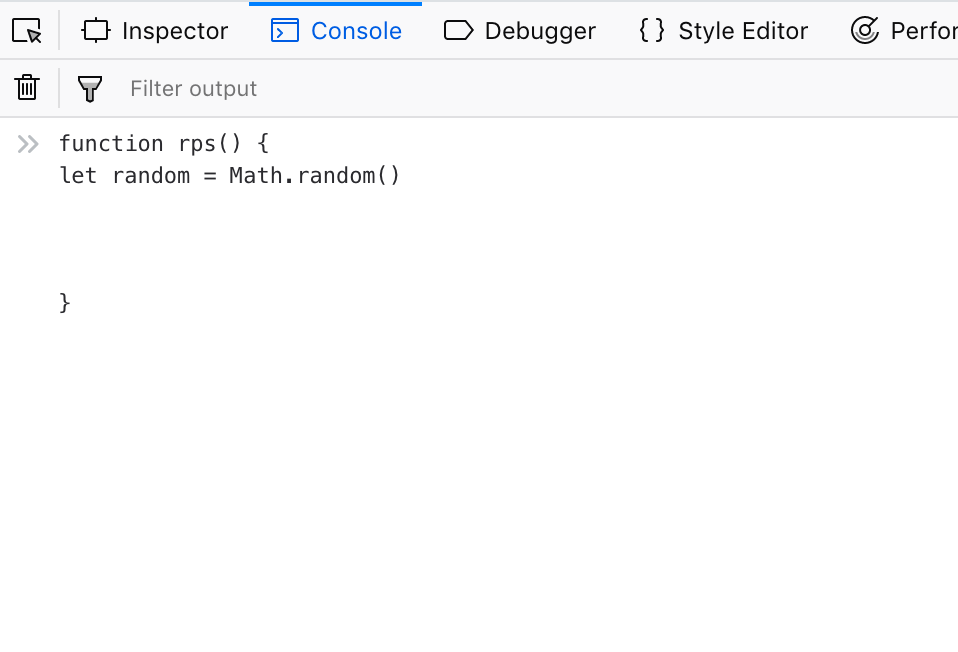
Task: Click the function's closing curly brace
Action: pos(65,303)
